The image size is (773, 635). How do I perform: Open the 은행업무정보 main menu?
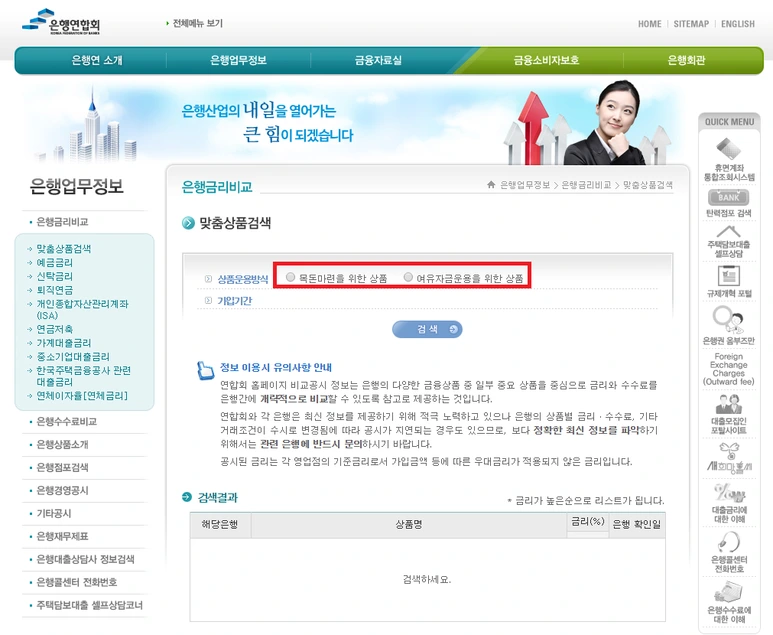(x=238, y=60)
